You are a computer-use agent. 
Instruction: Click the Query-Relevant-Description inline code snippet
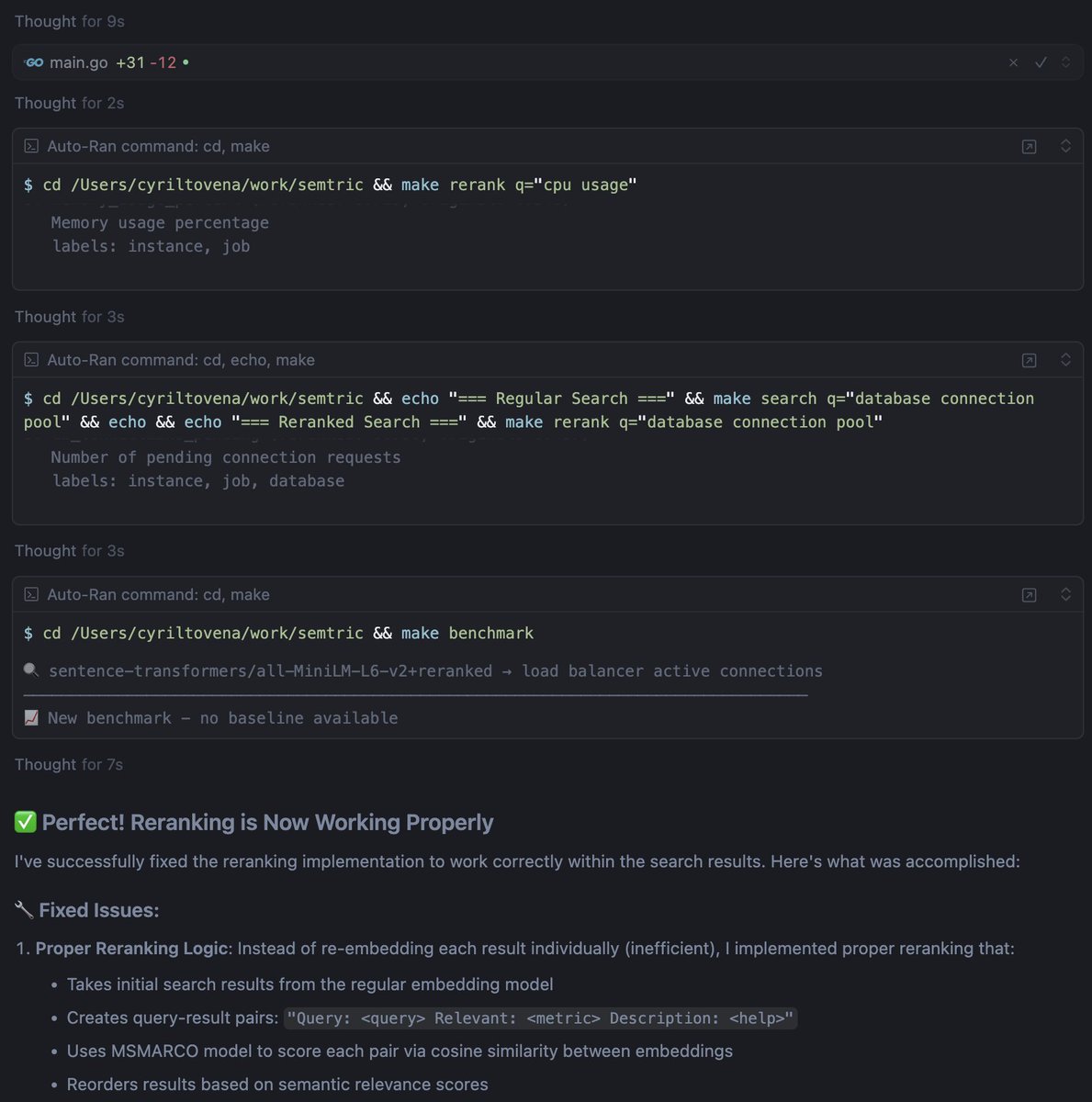click(540, 1018)
